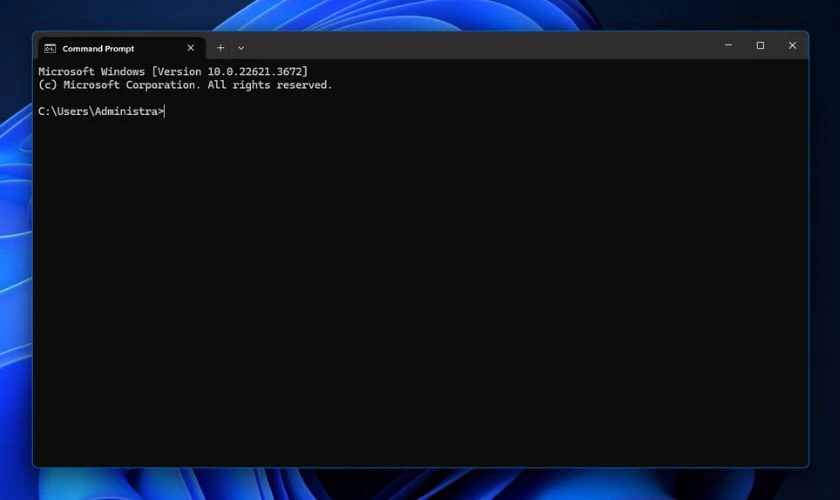Viewport: 840px width, 500px height.
Task: Select the Command Prompt tab
Action: (121, 48)
